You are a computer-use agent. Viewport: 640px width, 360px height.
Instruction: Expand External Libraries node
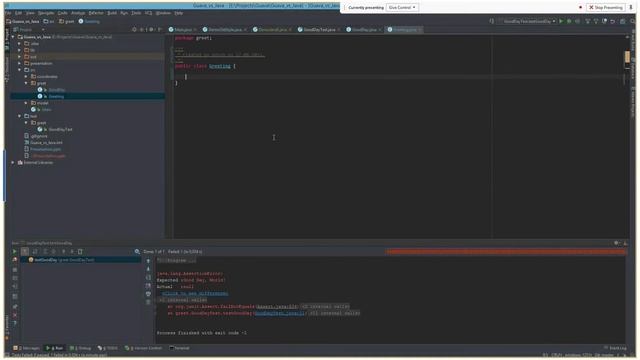point(13,162)
